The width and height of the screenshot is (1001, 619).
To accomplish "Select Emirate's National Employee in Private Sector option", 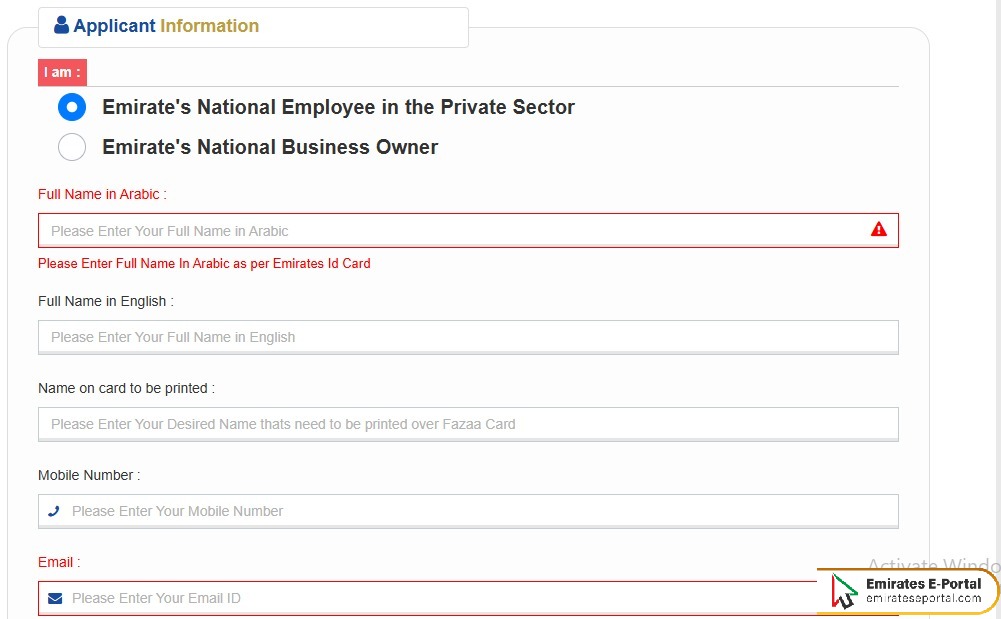I will point(71,107).
